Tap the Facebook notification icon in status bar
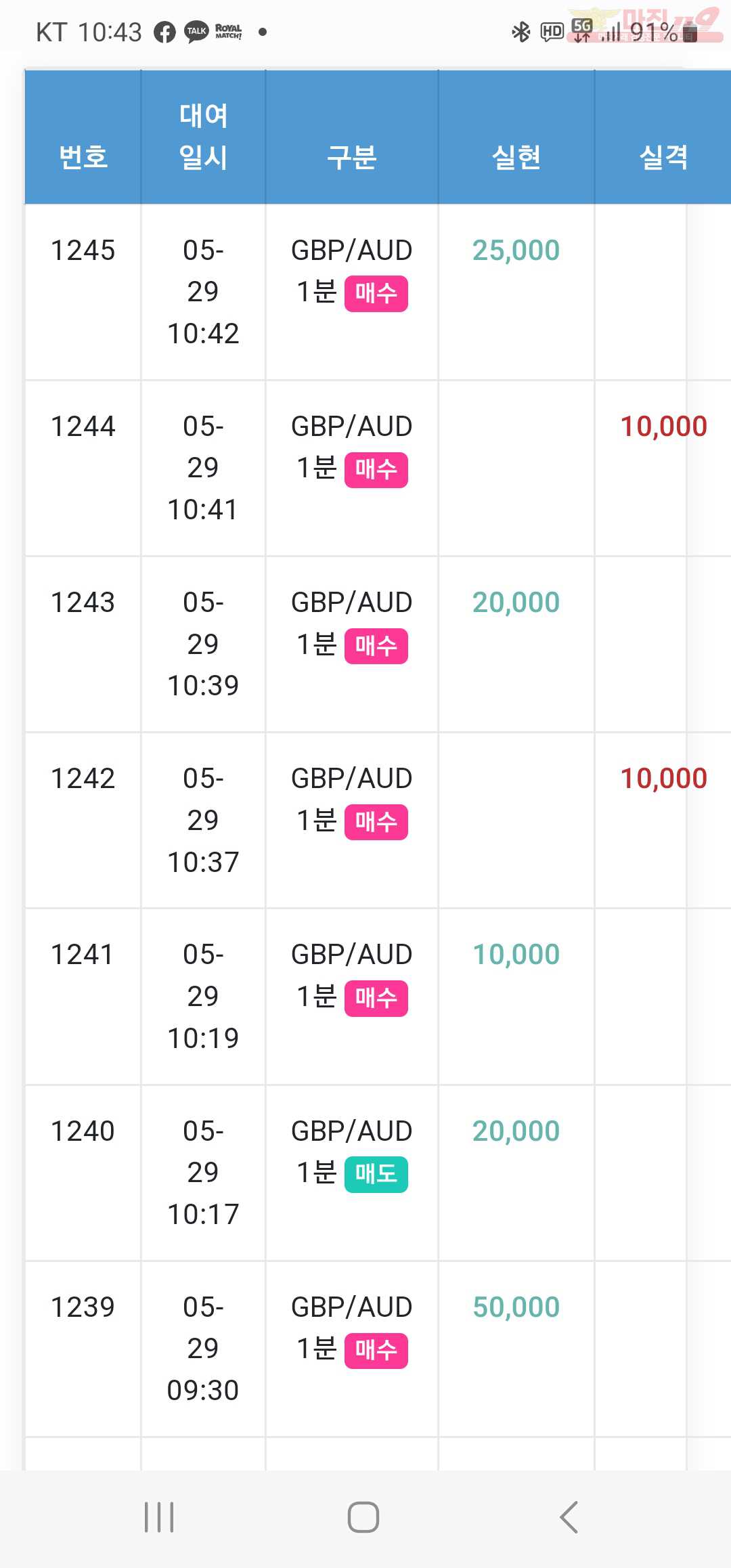 click(164, 32)
